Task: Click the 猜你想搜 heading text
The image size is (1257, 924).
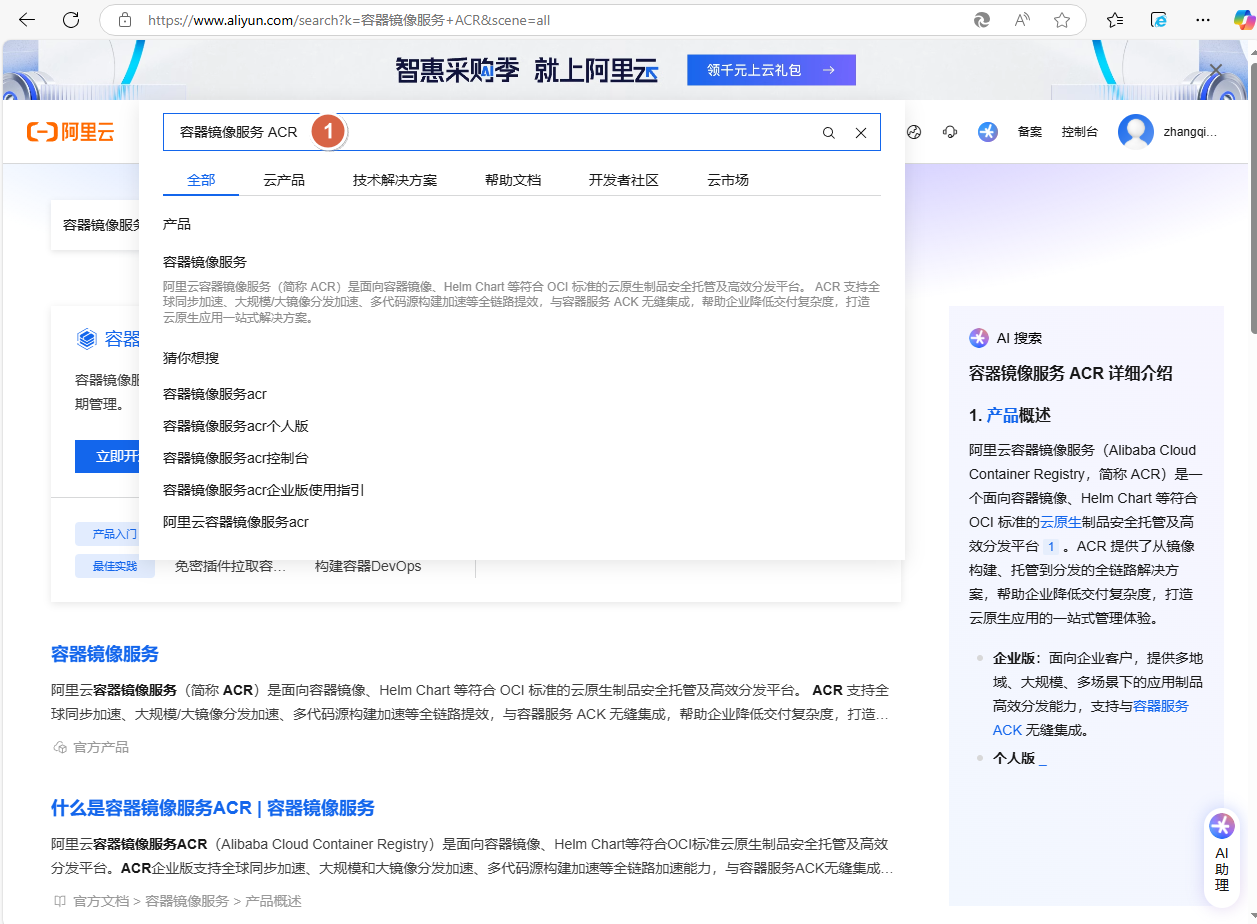Action: click(191, 358)
